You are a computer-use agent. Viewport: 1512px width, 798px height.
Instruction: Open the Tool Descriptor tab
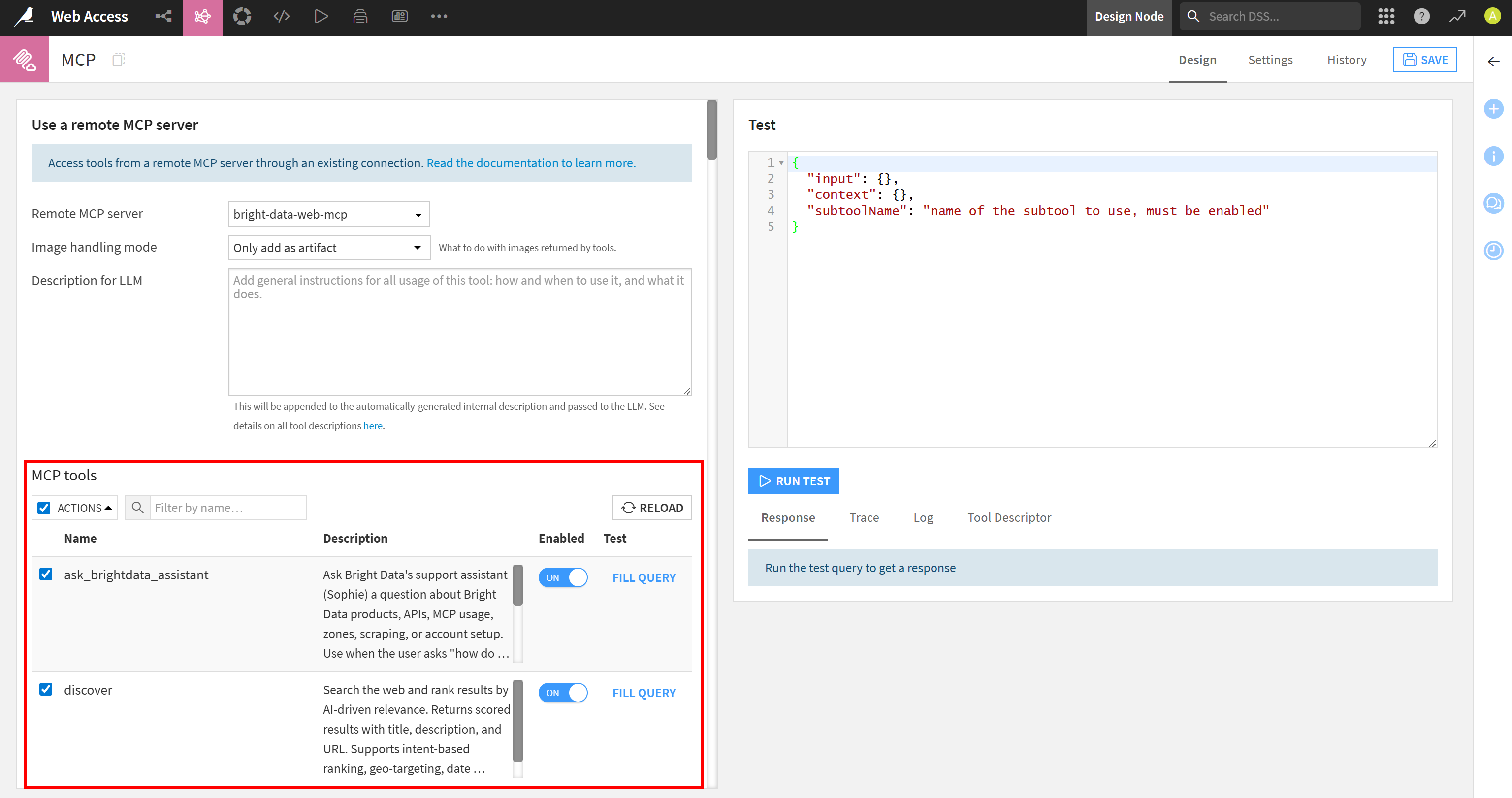(1009, 517)
